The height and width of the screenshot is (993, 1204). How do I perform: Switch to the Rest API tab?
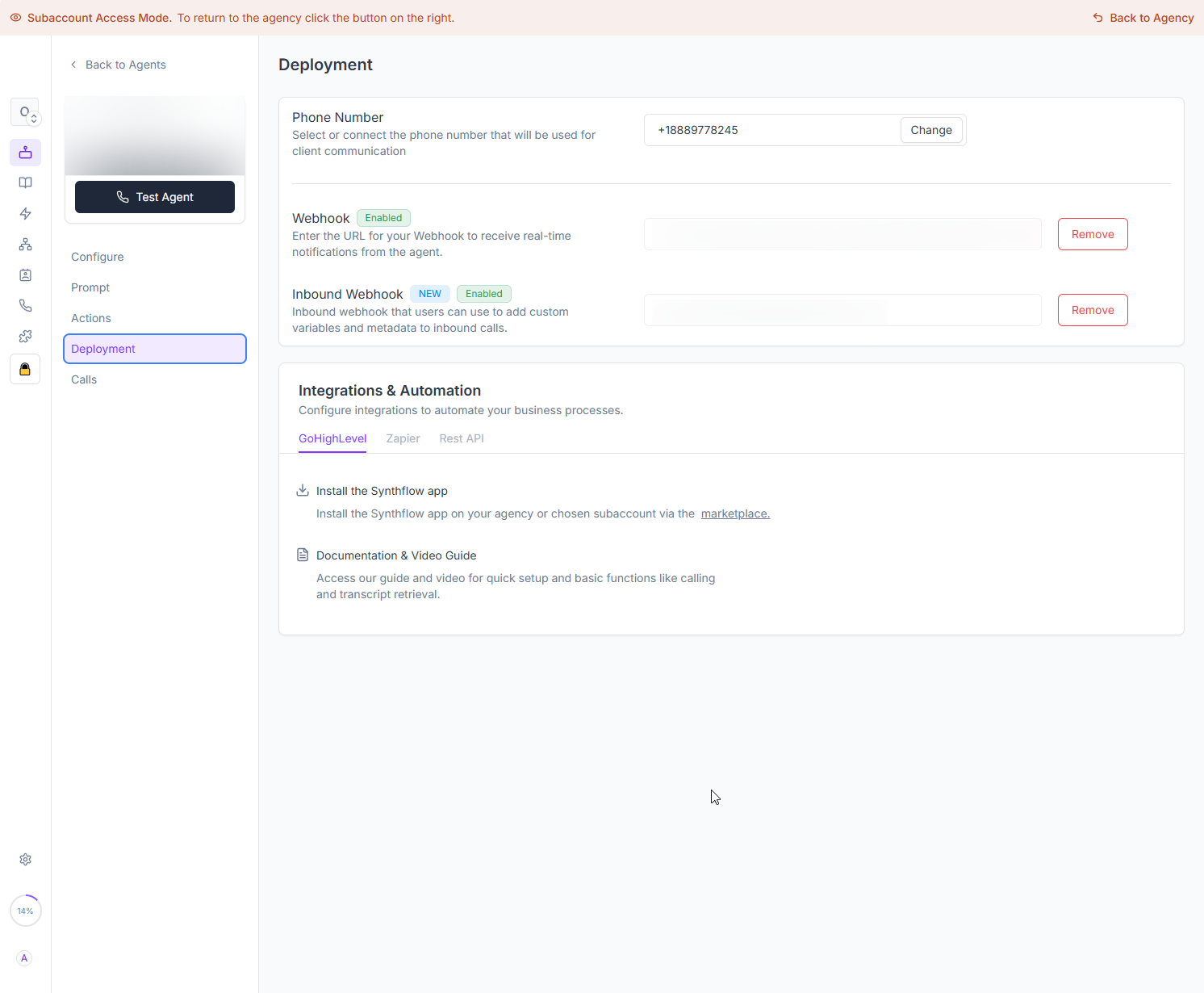click(462, 438)
